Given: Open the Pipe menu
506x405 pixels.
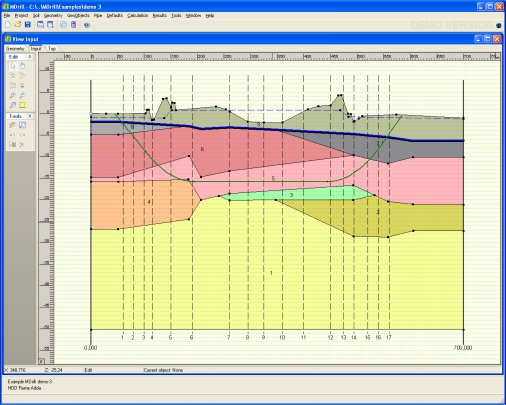Looking at the screenshot, I should click(x=98, y=16).
